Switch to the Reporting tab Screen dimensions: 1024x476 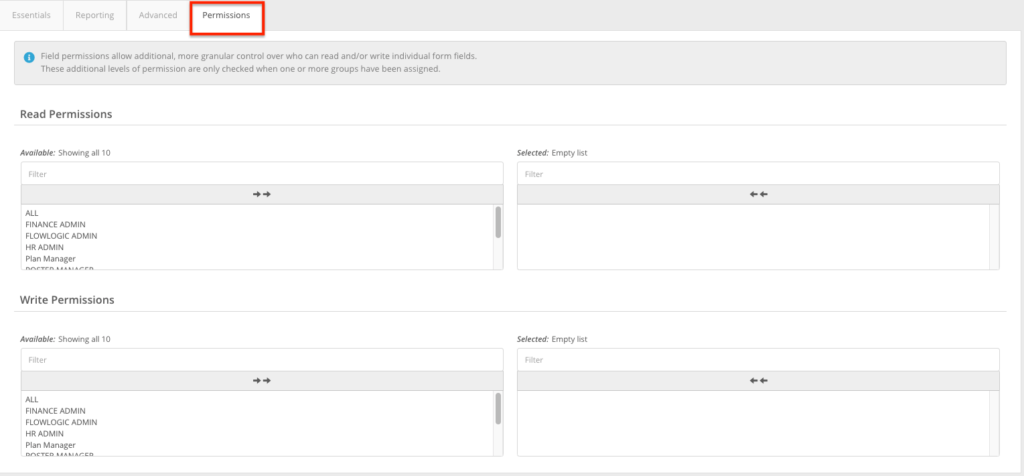tap(95, 16)
